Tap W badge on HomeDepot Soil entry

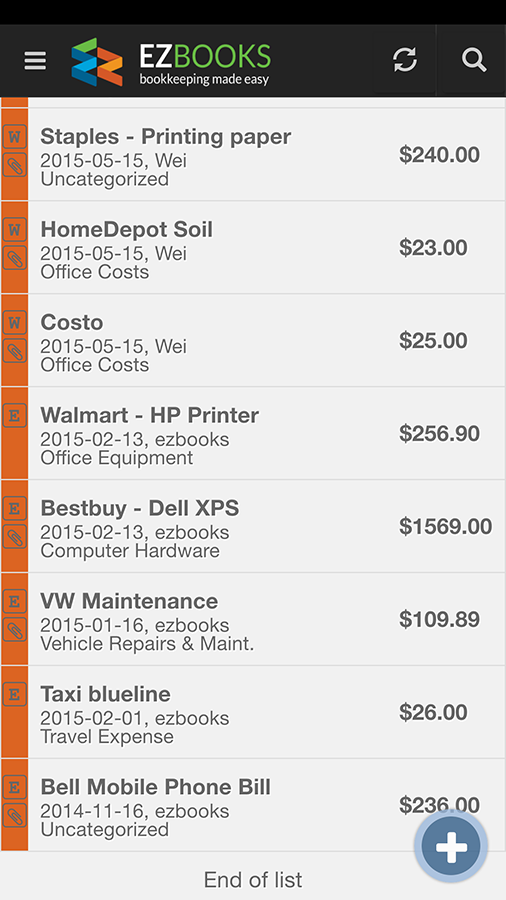[x=15, y=230]
